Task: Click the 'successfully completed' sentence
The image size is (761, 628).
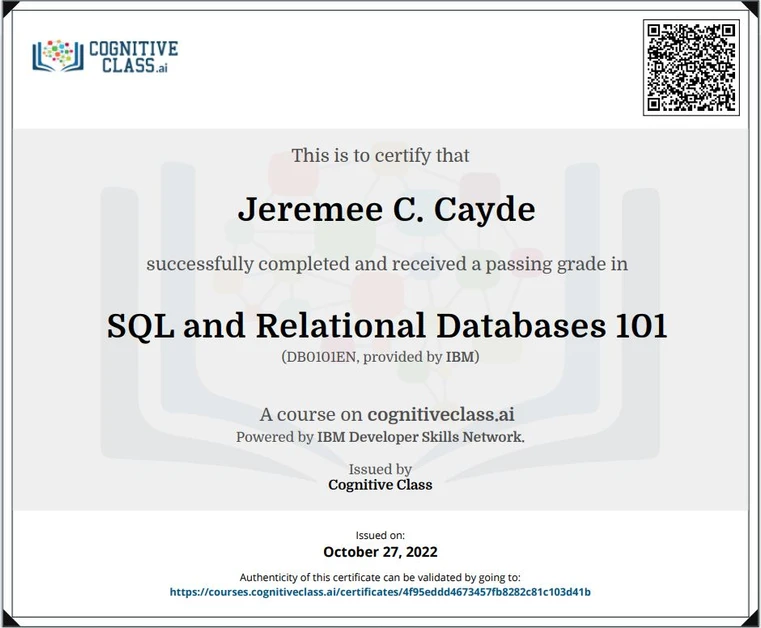Action: (387, 265)
